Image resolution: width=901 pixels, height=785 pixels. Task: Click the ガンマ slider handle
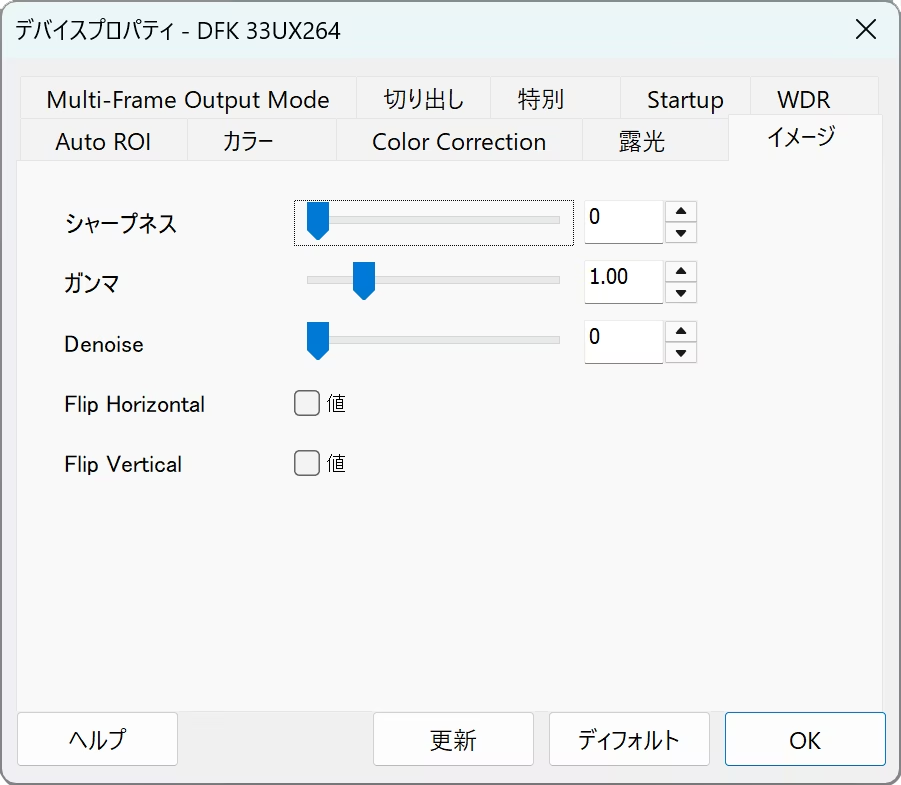[x=364, y=281]
